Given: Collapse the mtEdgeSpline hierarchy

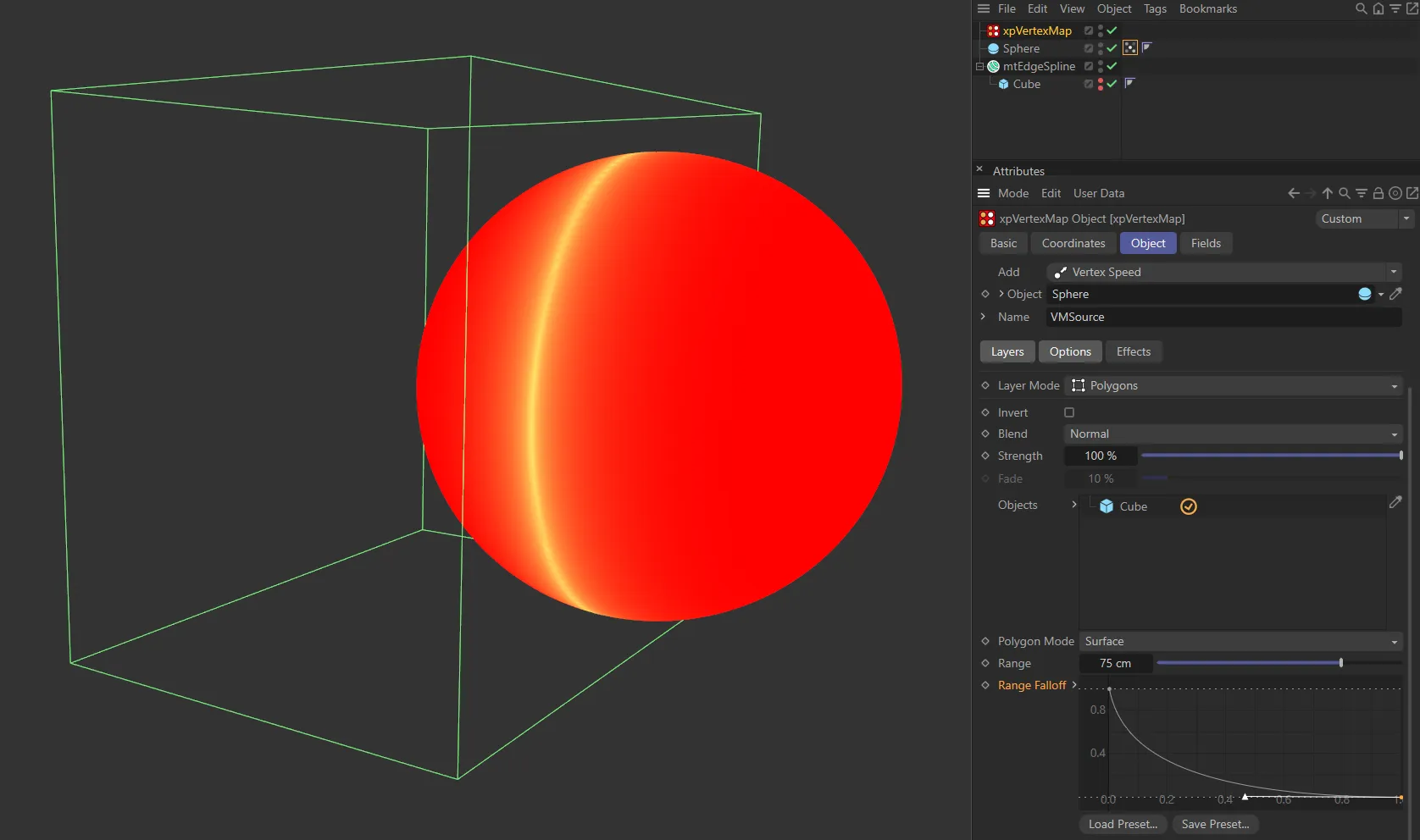Looking at the screenshot, I should point(979,66).
